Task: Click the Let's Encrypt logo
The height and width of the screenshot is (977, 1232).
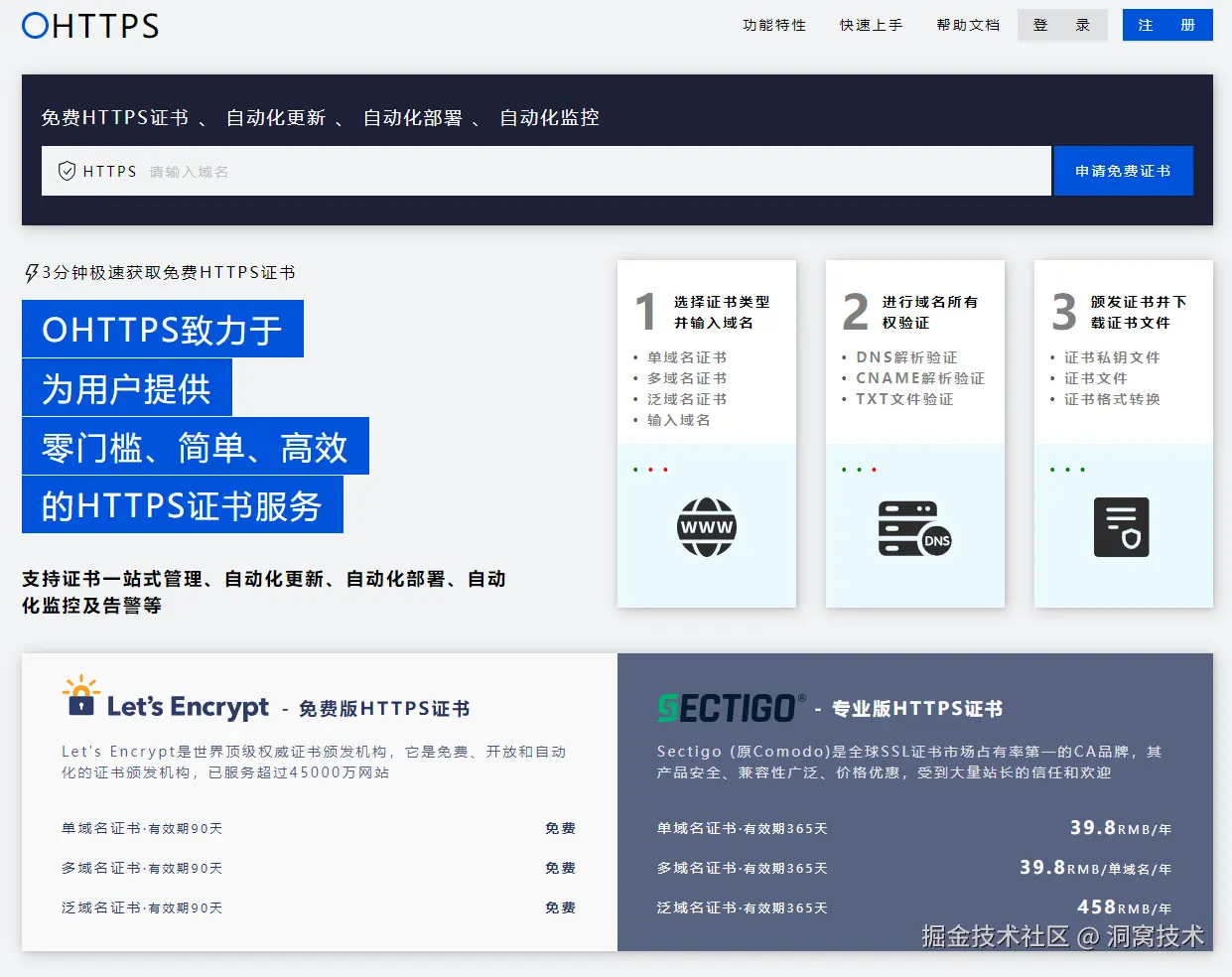Action: coord(165,699)
